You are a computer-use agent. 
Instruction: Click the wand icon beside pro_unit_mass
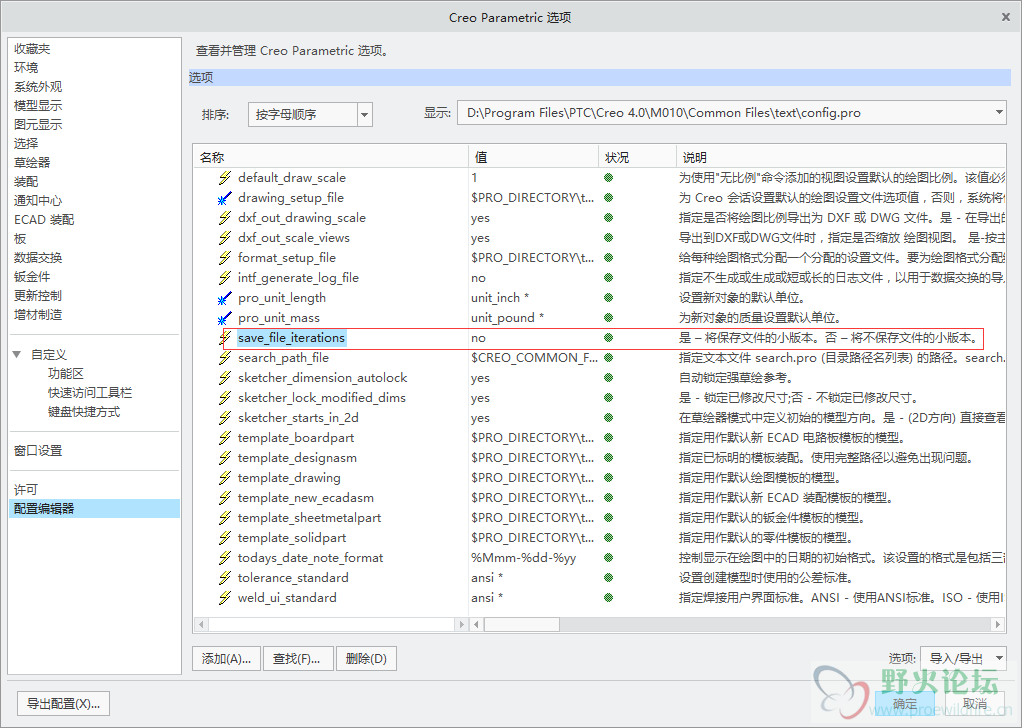point(225,318)
